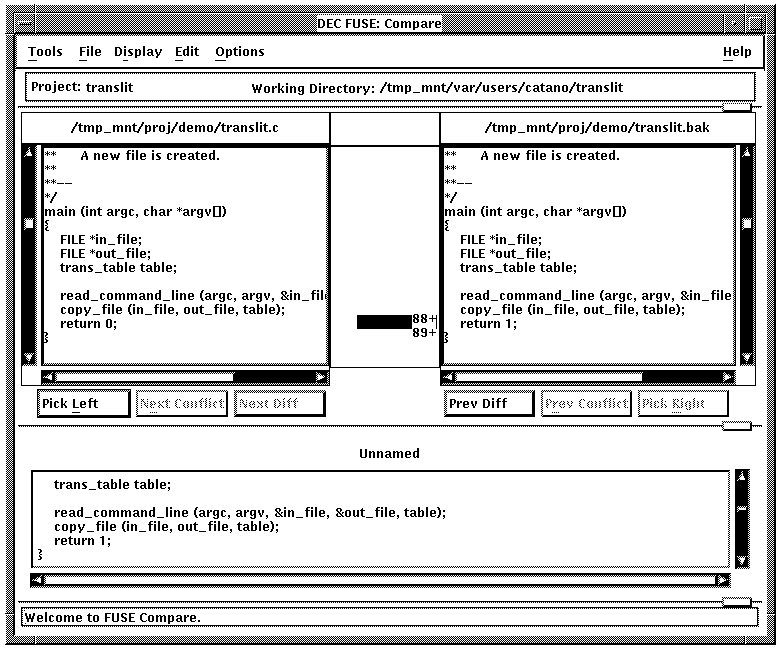Click down arrow of Unnamed pane vertical scrollbar
The height and width of the screenshot is (651, 782).
[x=741, y=559]
